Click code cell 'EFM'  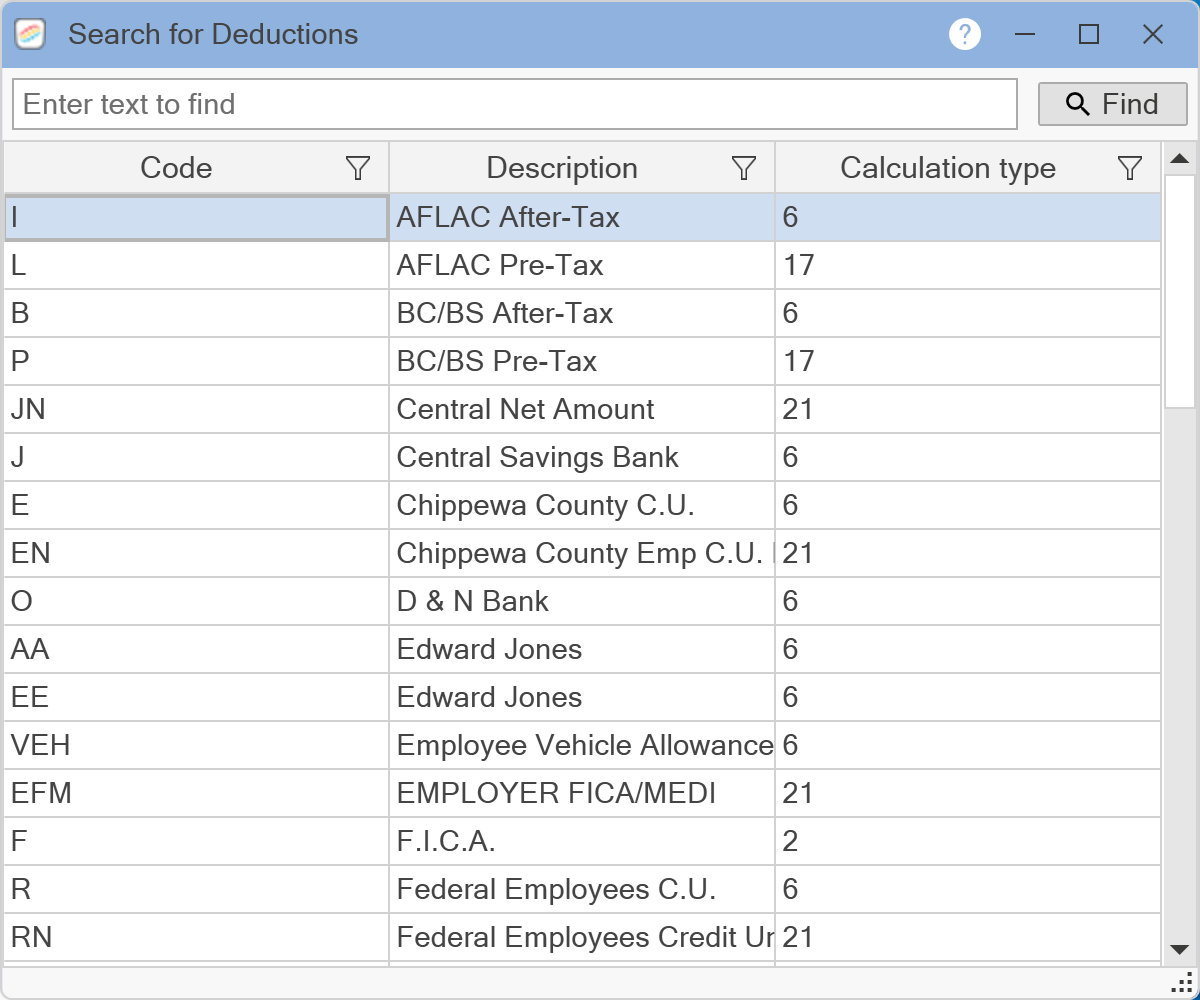pyautogui.click(x=196, y=793)
